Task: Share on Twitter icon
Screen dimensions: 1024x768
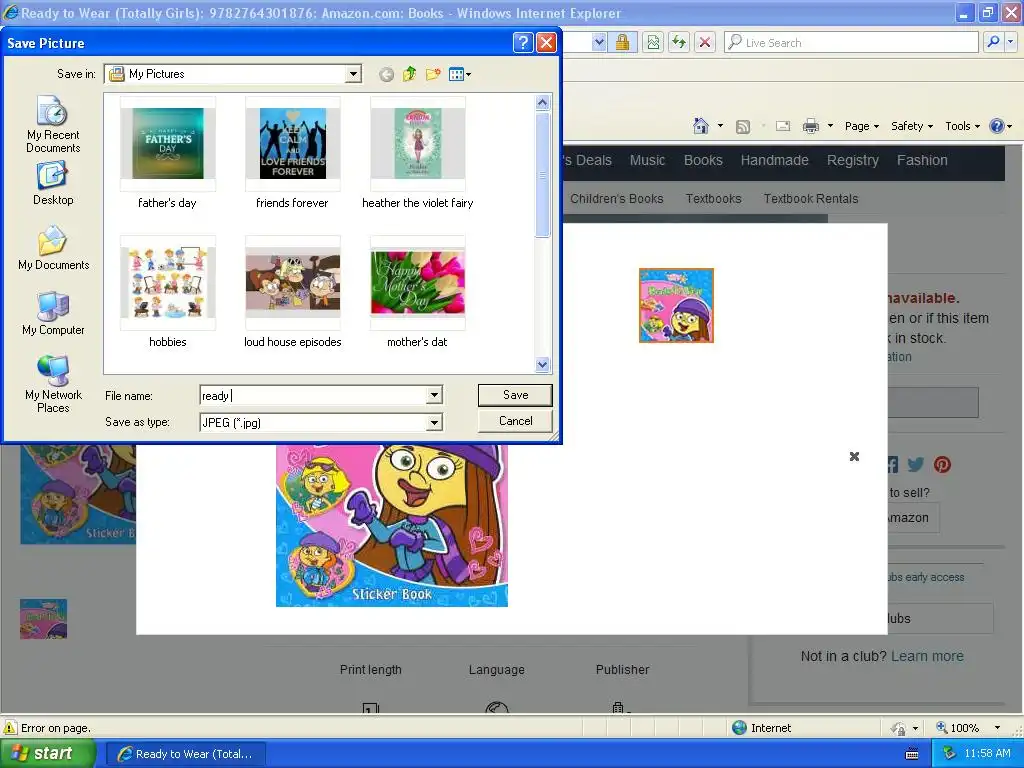Action: point(916,464)
